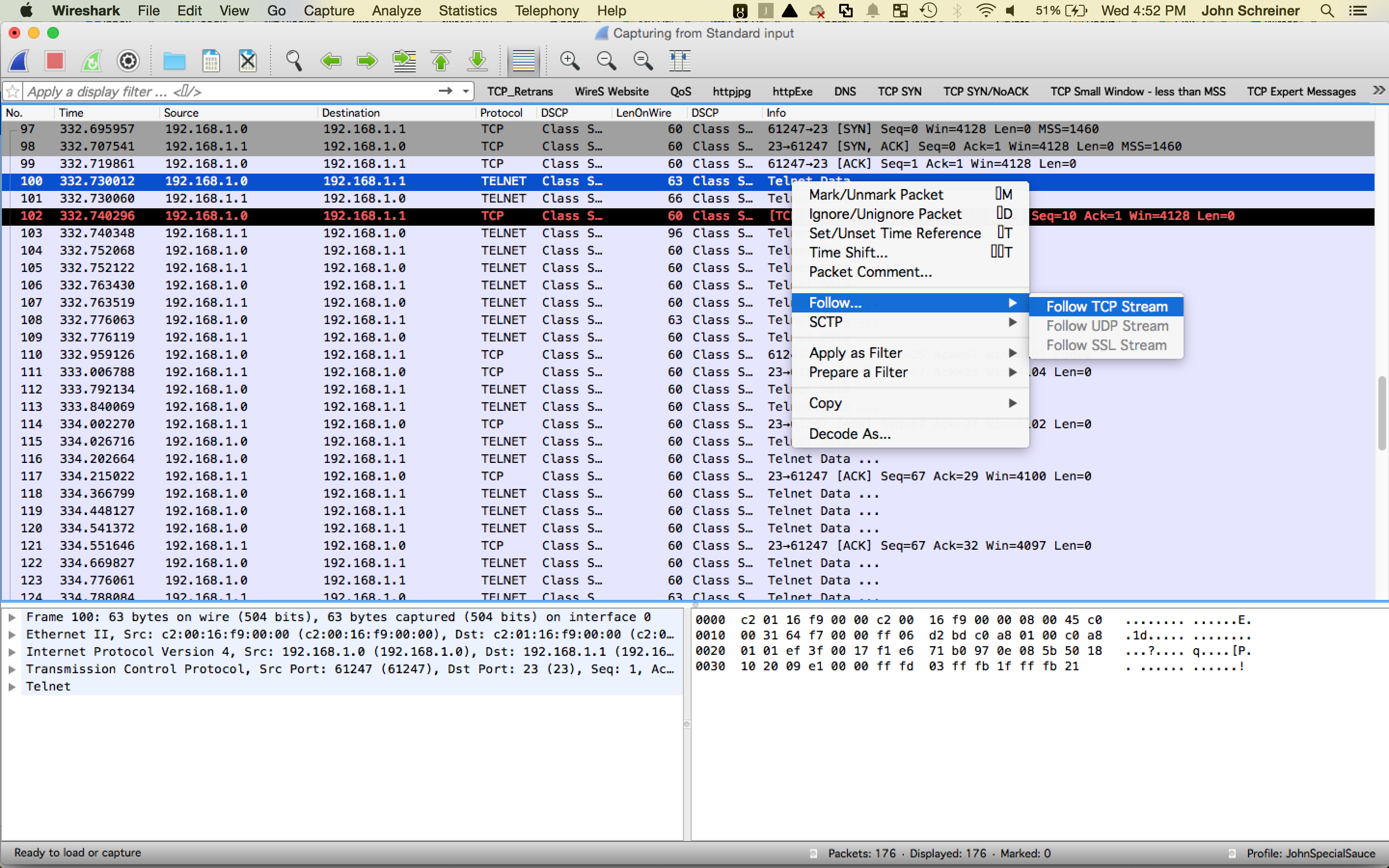The image size is (1389, 868).
Task: Save this capture file icon
Action: pyautogui.click(x=211, y=61)
